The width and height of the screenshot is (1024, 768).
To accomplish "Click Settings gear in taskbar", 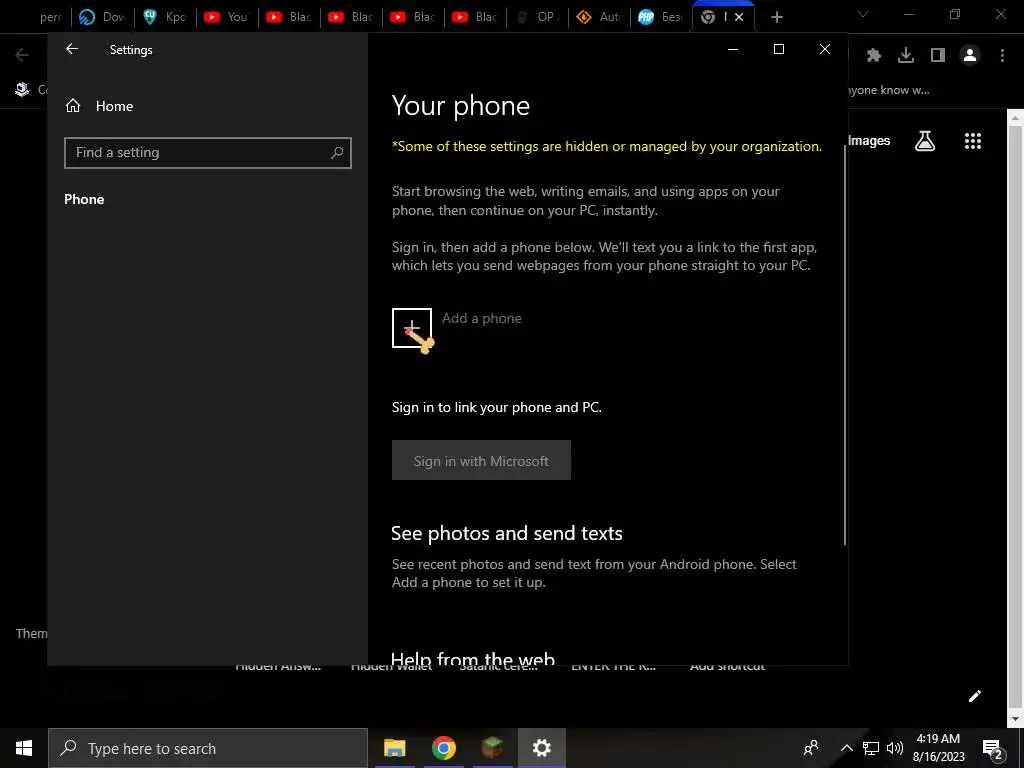I will coord(541,748).
